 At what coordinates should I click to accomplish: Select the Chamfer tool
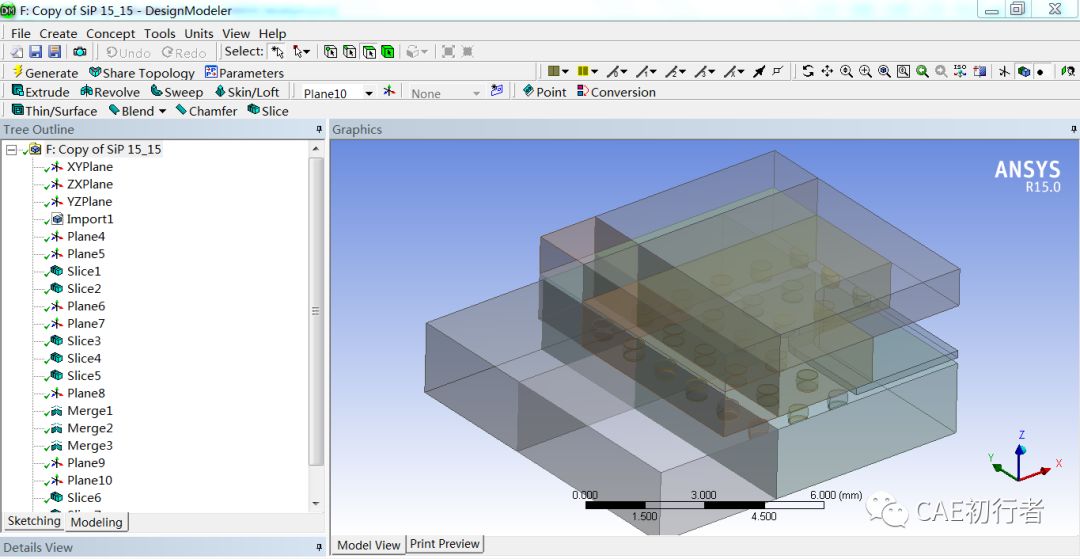(206, 111)
